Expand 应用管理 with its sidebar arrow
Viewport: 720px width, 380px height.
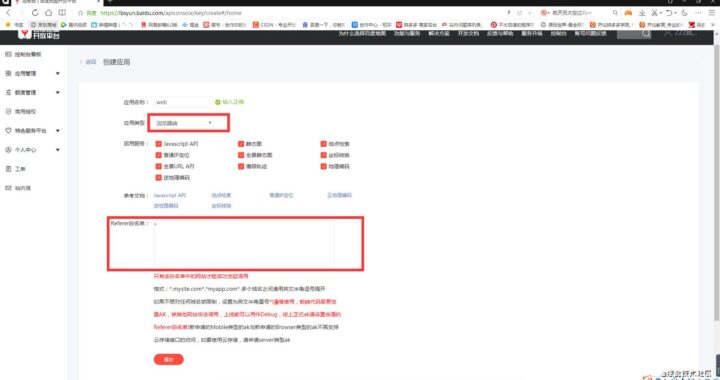click(58, 73)
